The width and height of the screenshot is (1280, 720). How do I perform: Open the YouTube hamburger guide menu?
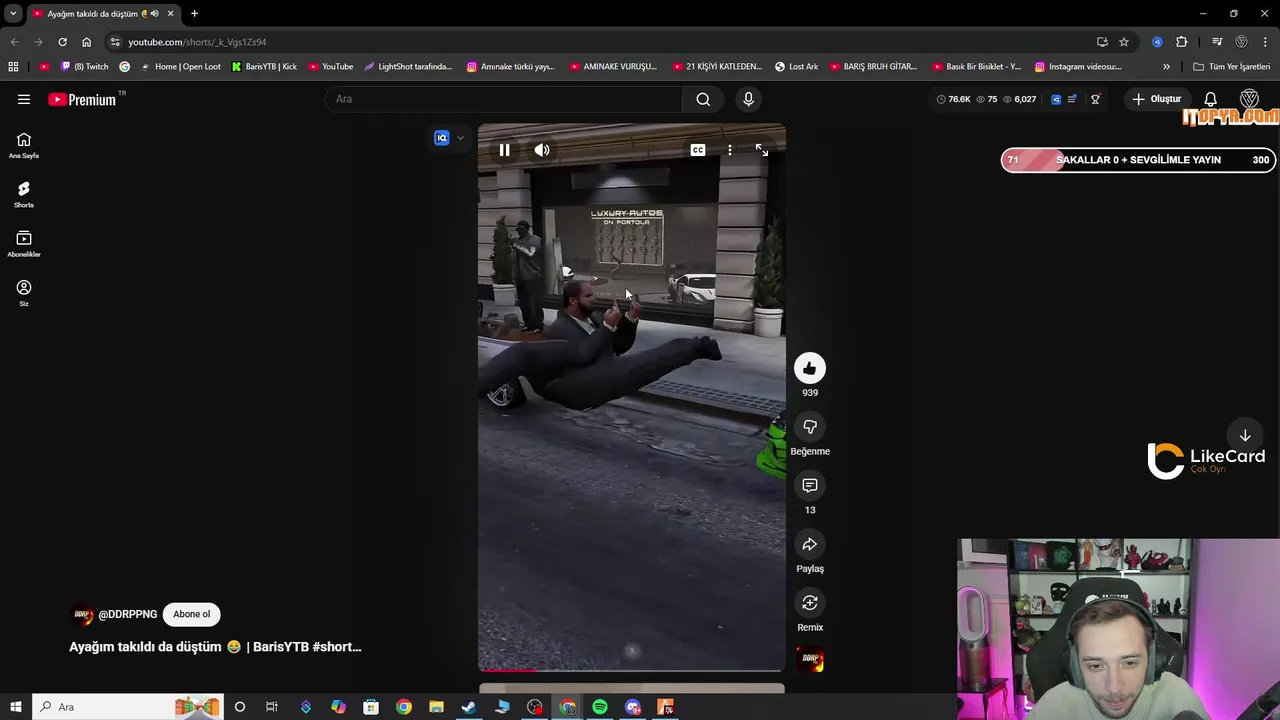pyautogui.click(x=24, y=99)
